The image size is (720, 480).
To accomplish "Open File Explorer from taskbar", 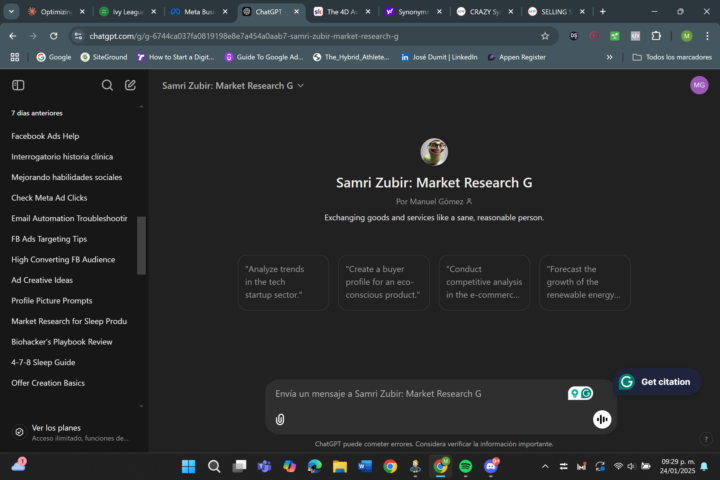I will [x=340, y=466].
